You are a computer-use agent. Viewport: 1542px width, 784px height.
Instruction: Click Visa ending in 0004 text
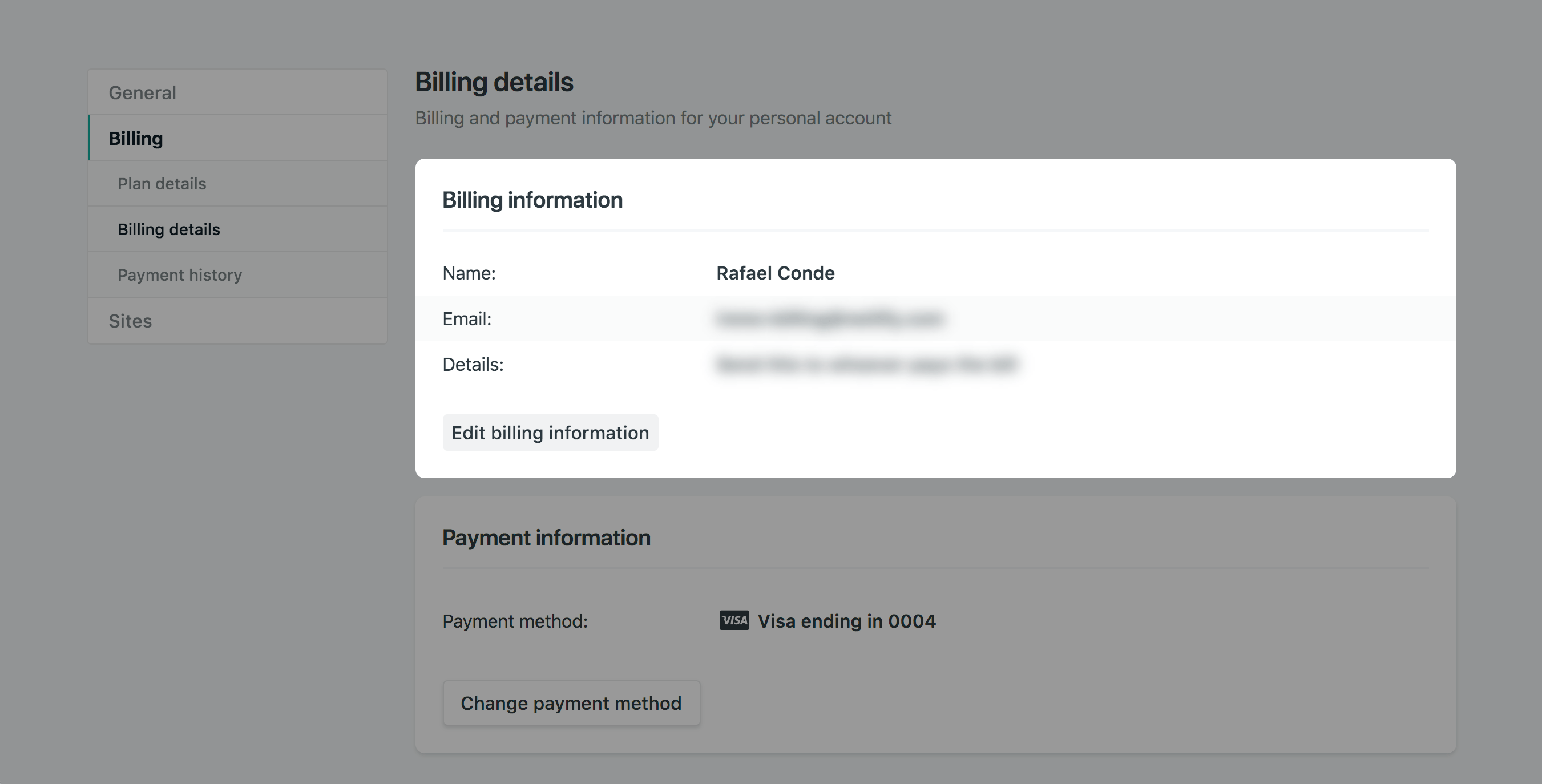coord(846,621)
